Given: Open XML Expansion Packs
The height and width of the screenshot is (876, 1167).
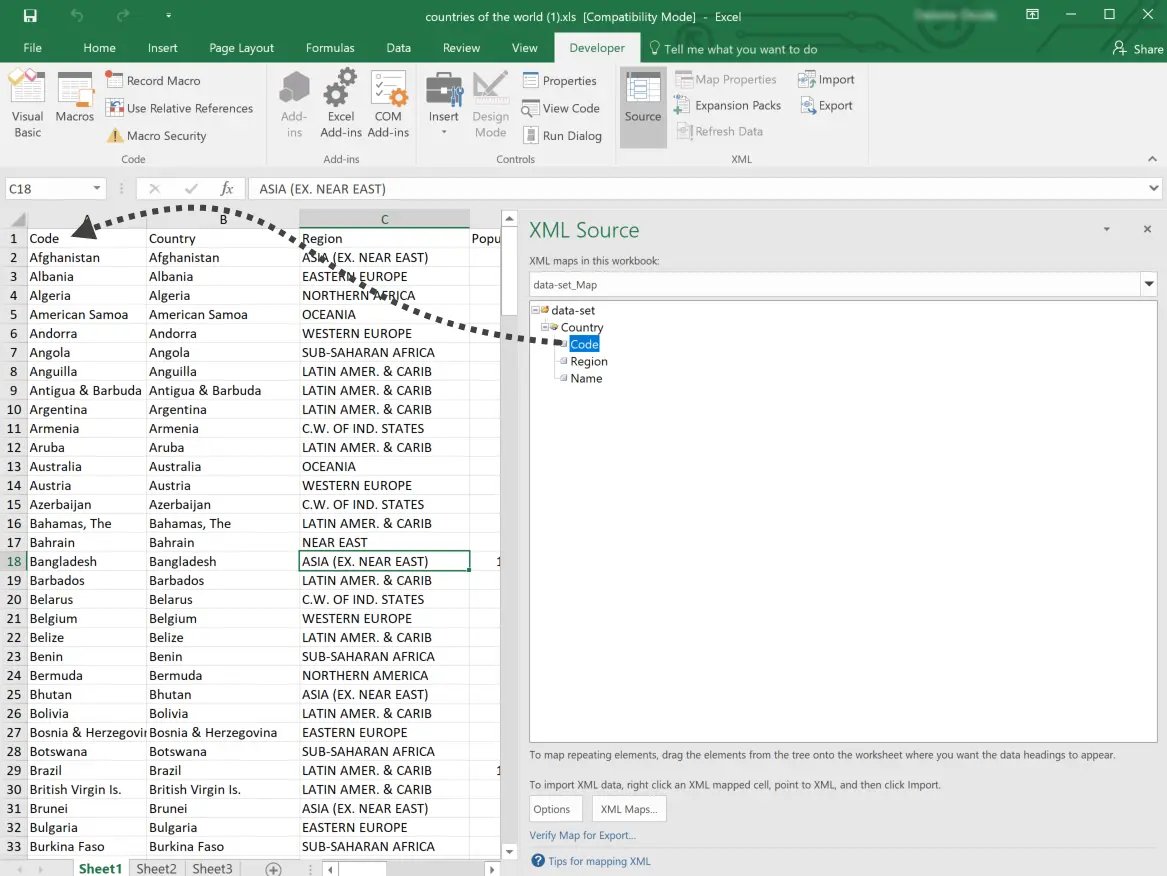Looking at the screenshot, I should pyautogui.click(x=727, y=106).
